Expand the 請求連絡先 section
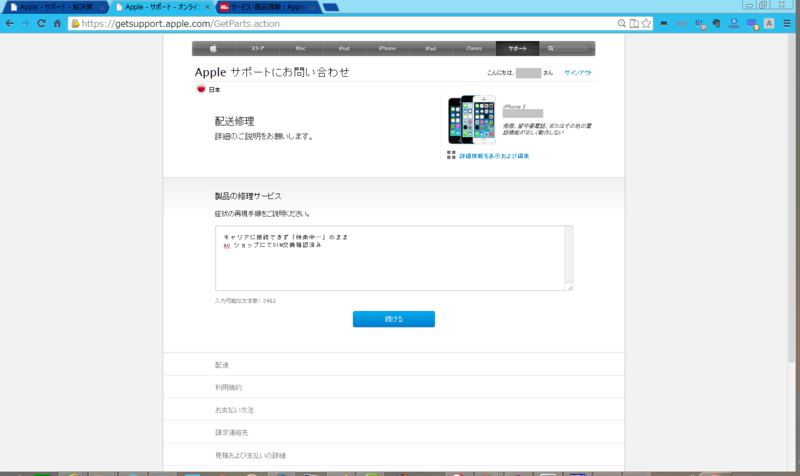The image size is (800, 476). 394,432
